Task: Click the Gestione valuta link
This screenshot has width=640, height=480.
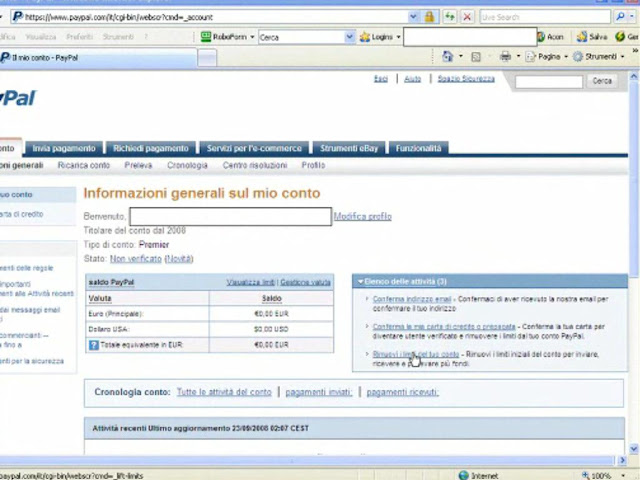Action: tap(305, 282)
